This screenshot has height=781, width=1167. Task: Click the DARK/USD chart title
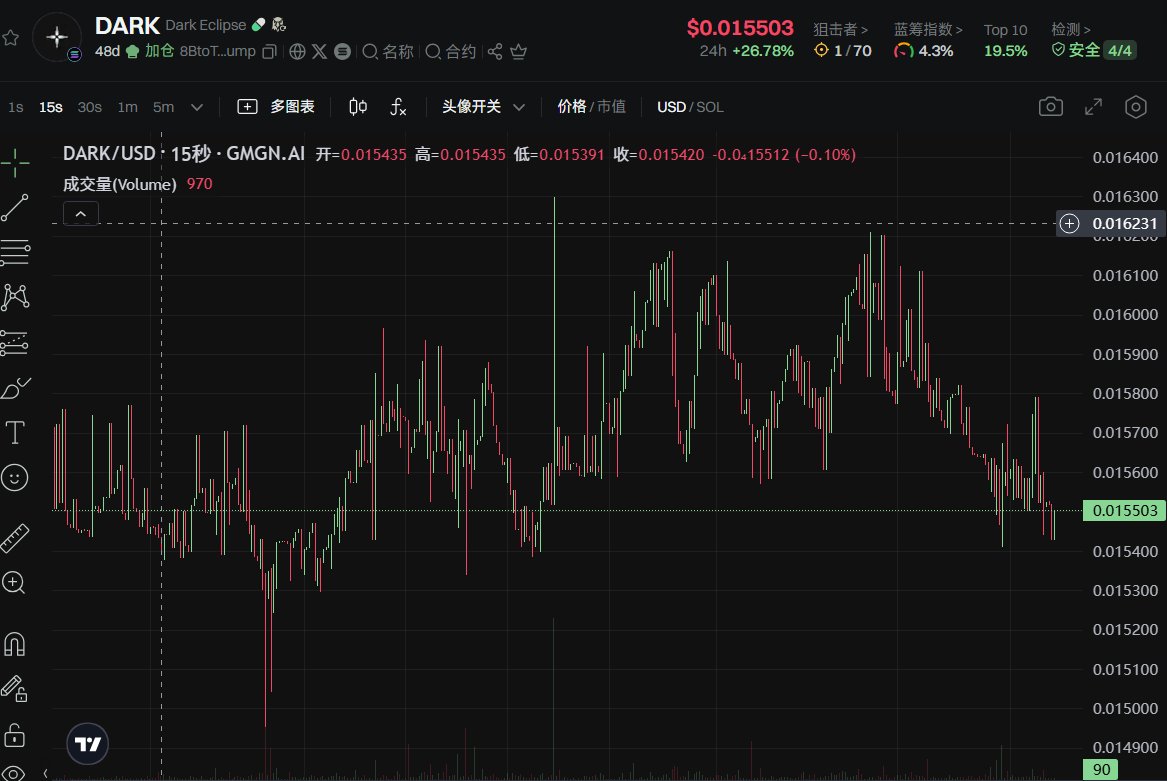pos(184,154)
